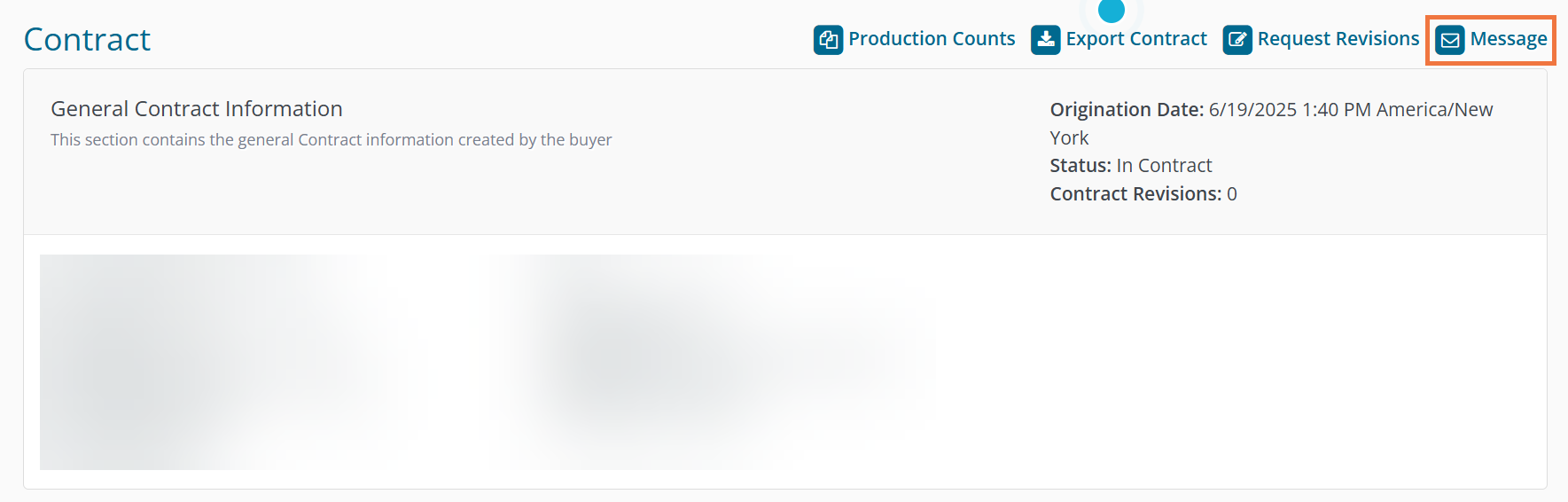Click the In Contract status value

click(x=1164, y=166)
